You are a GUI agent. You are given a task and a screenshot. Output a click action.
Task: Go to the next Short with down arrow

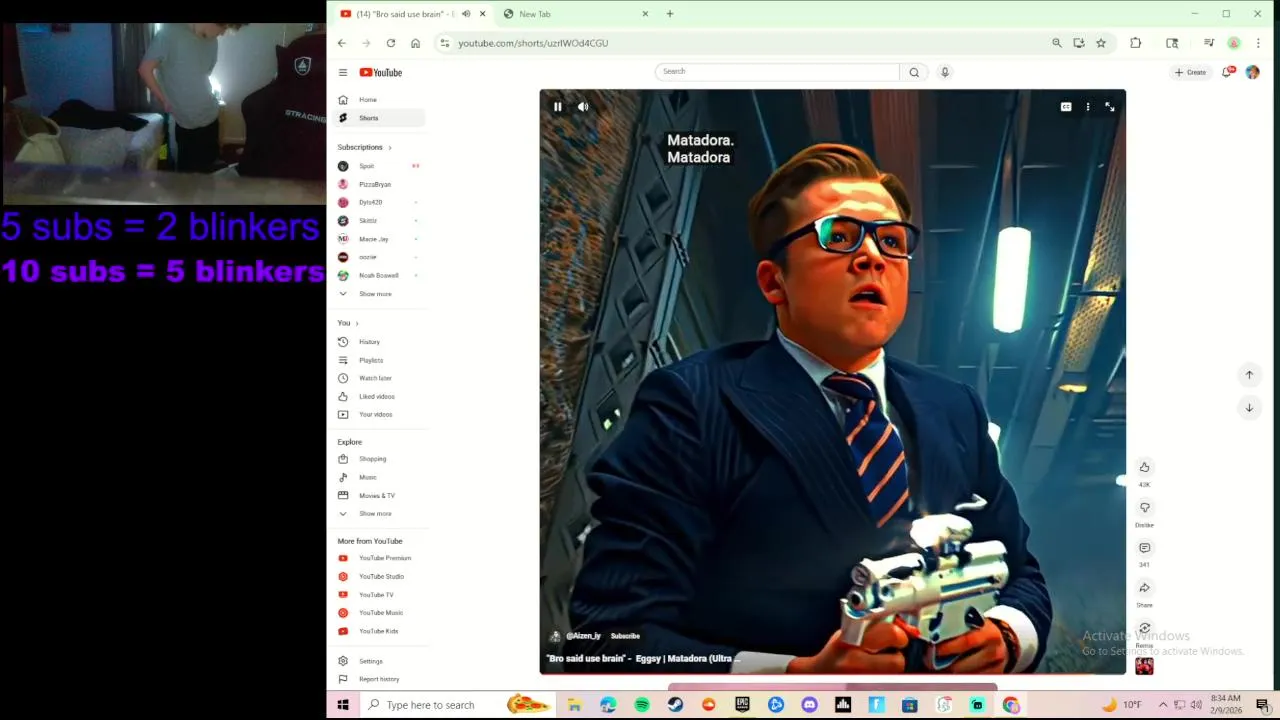[1249, 407]
